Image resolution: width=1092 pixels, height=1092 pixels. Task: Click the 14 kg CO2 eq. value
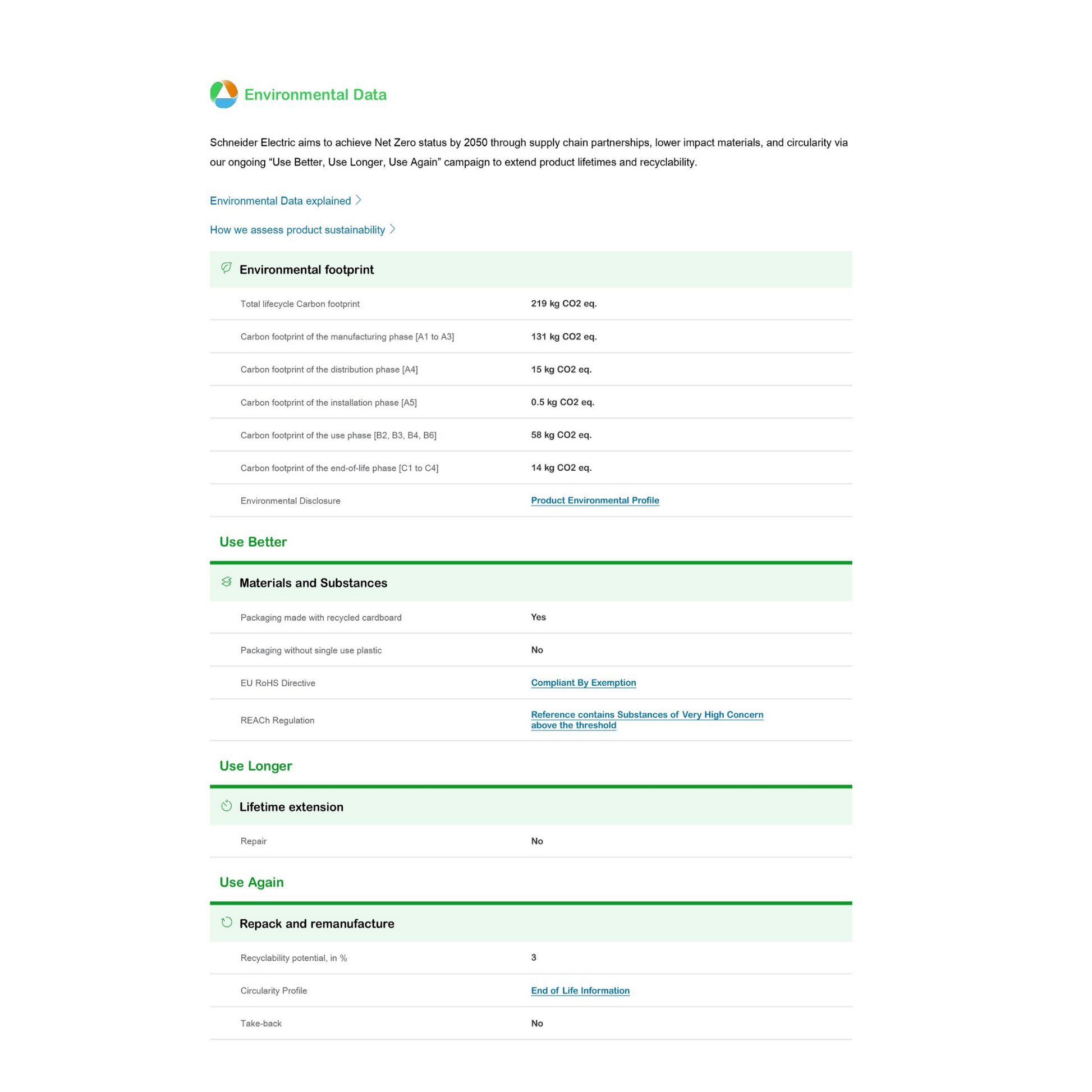pos(561,467)
